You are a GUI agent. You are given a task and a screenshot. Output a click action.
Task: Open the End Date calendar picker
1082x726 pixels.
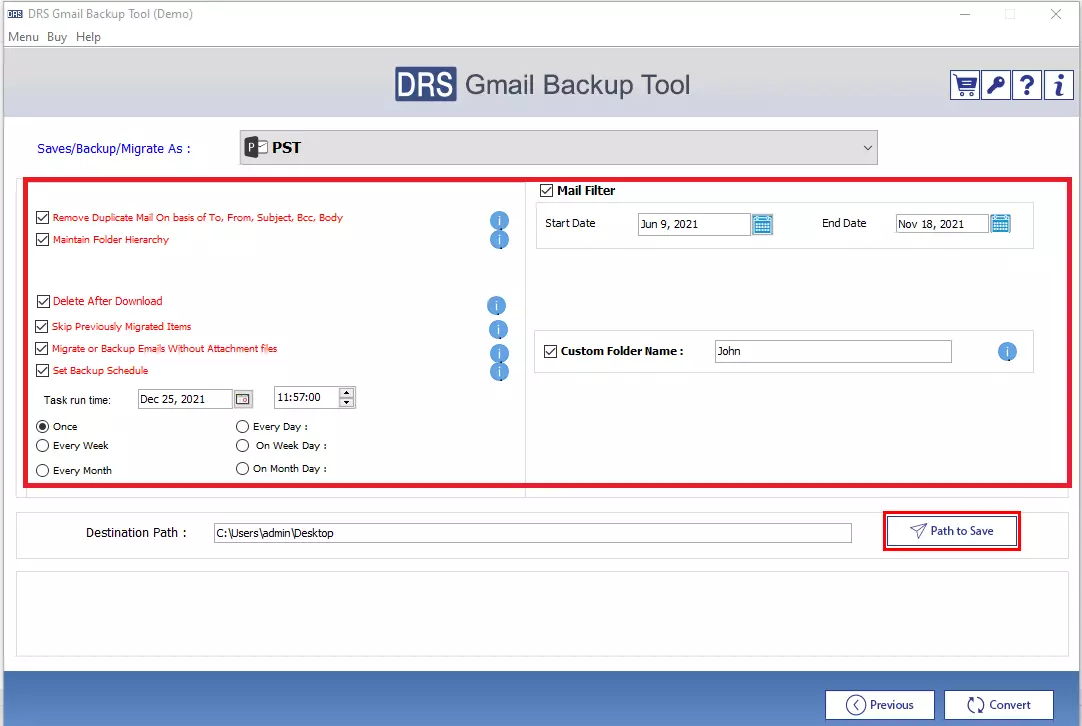[1000, 224]
